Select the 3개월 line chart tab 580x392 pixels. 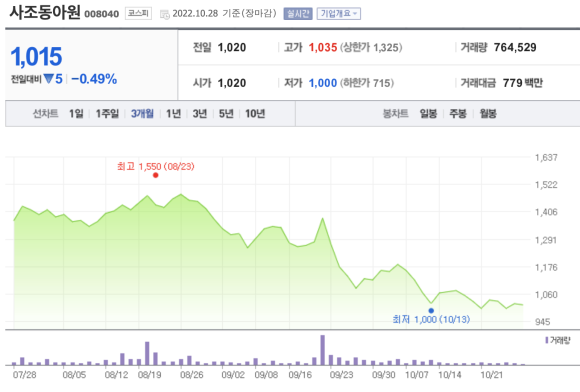click(142, 114)
